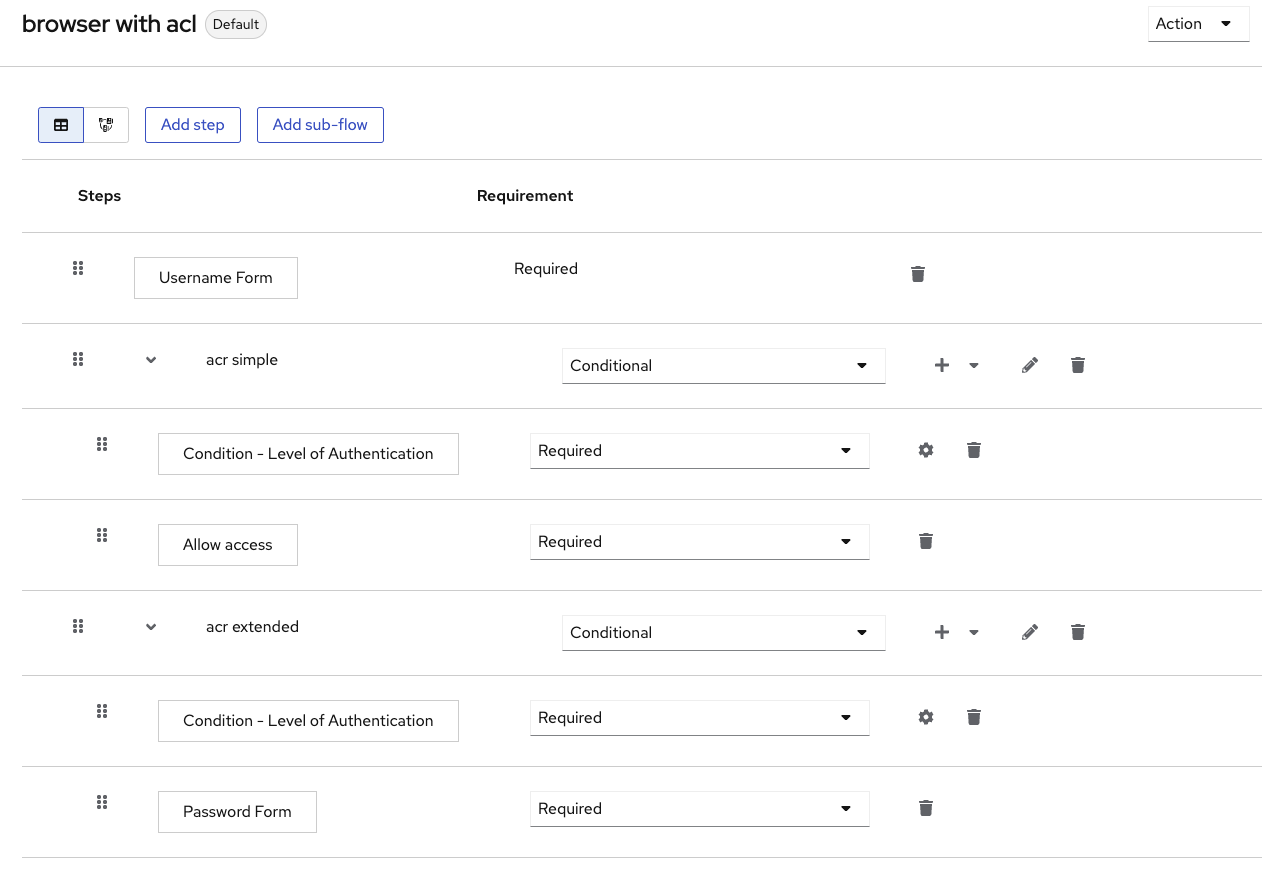The image size is (1262, 869).
Task: Switch to table view
Action: 61,125
